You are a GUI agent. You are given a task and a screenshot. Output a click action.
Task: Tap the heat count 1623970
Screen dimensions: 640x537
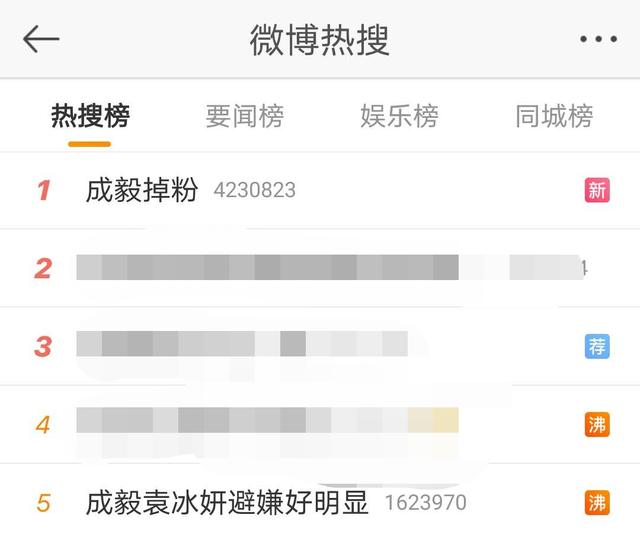[x=426, y=503]
